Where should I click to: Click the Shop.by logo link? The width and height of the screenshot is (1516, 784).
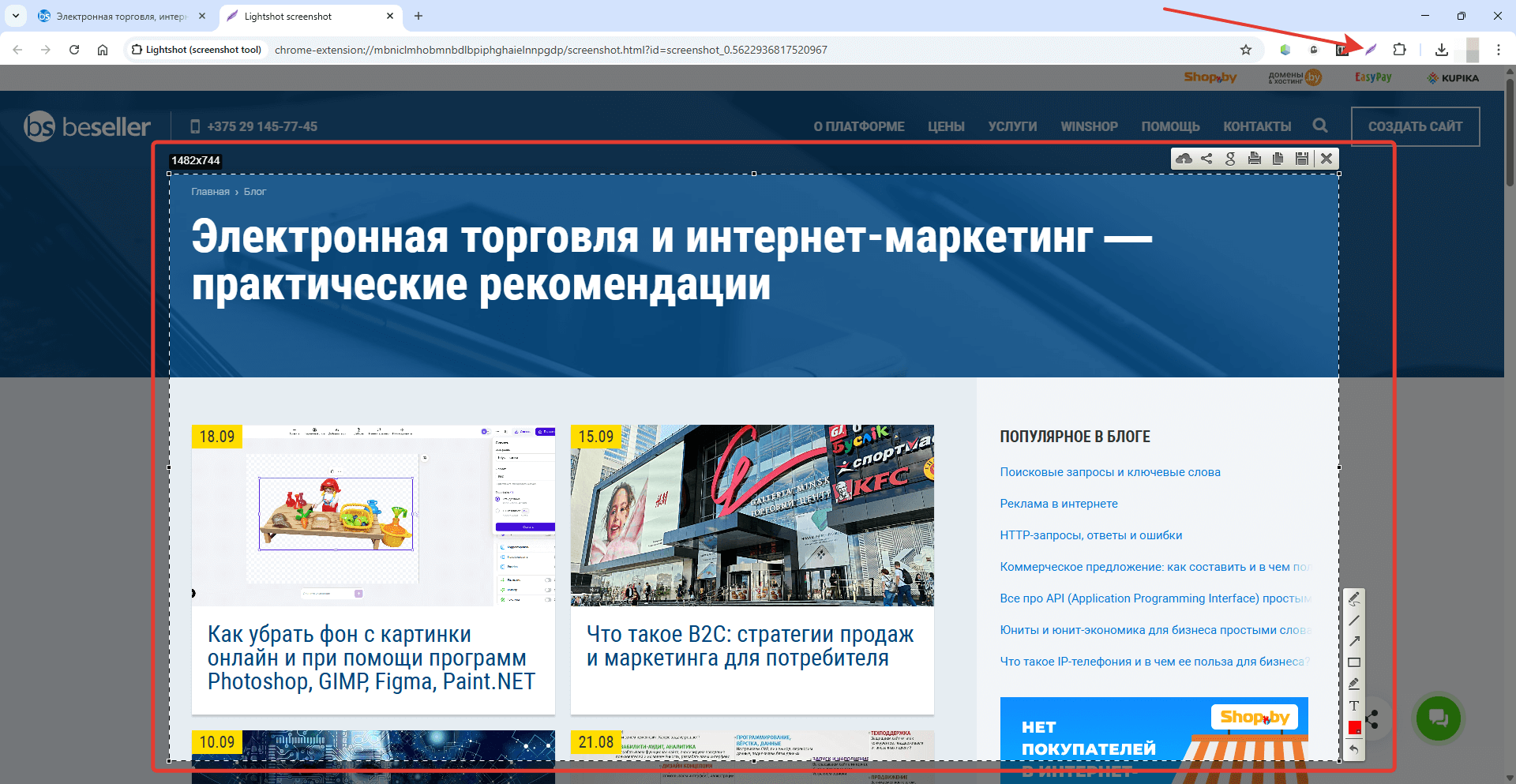click(x=1210, y=77)
